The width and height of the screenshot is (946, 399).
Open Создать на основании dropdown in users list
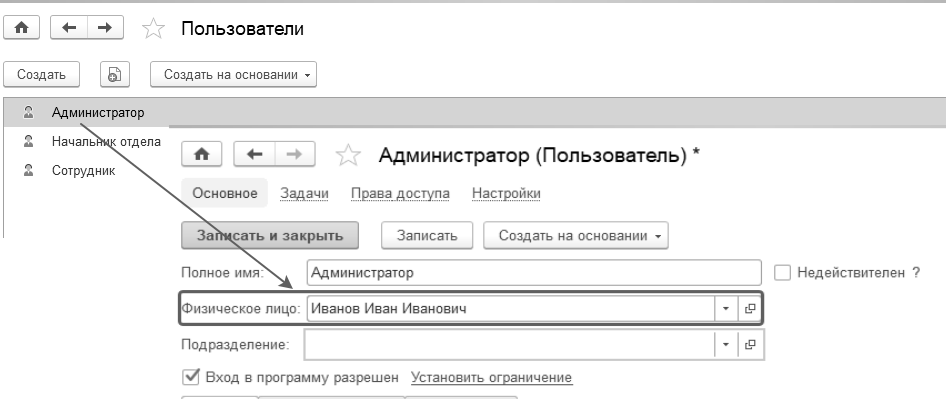click(x=233, y=75)
